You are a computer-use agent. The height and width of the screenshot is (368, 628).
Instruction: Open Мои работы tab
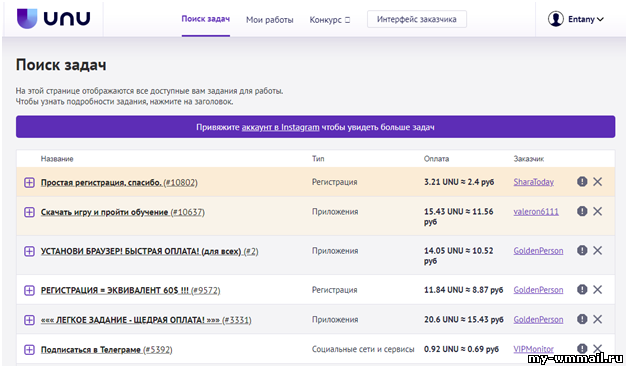tap(270, 20)
